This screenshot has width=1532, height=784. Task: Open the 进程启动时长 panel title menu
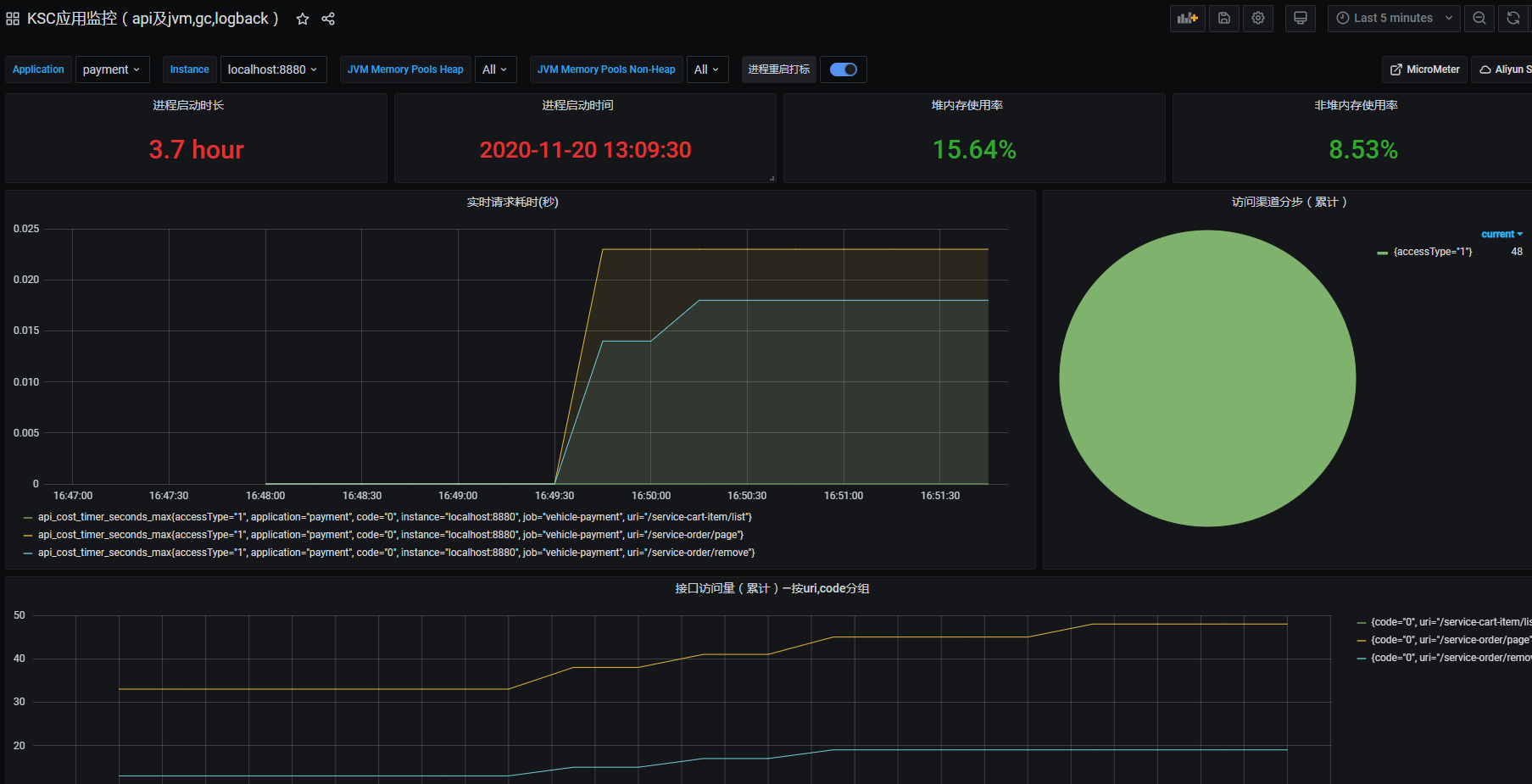[188, 105]
